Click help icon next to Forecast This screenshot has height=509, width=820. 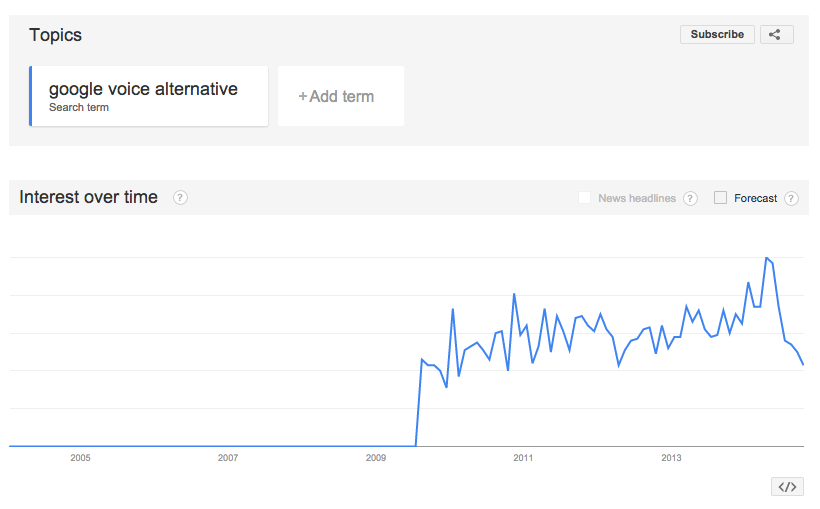tap(791, 198)
